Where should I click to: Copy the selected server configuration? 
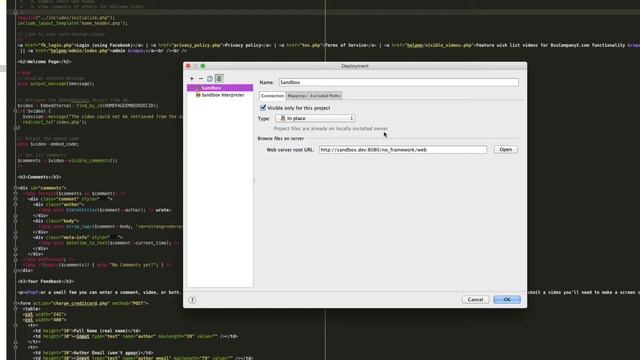pos(210,78)
